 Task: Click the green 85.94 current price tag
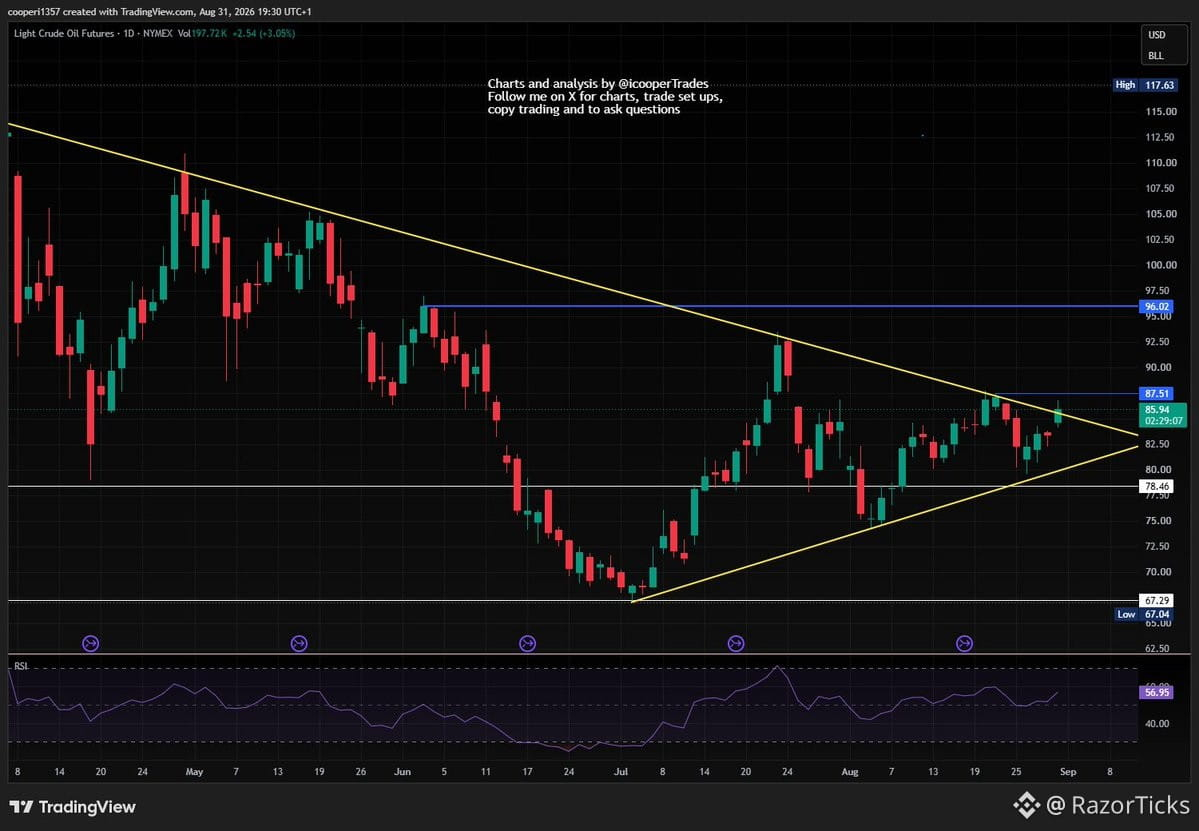1162,415
